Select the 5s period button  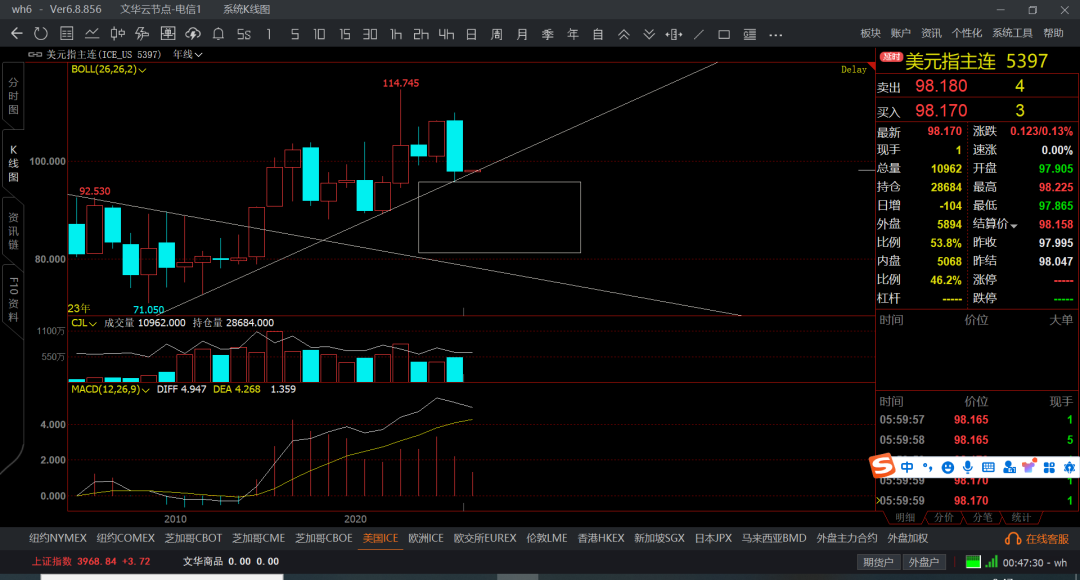244,34
